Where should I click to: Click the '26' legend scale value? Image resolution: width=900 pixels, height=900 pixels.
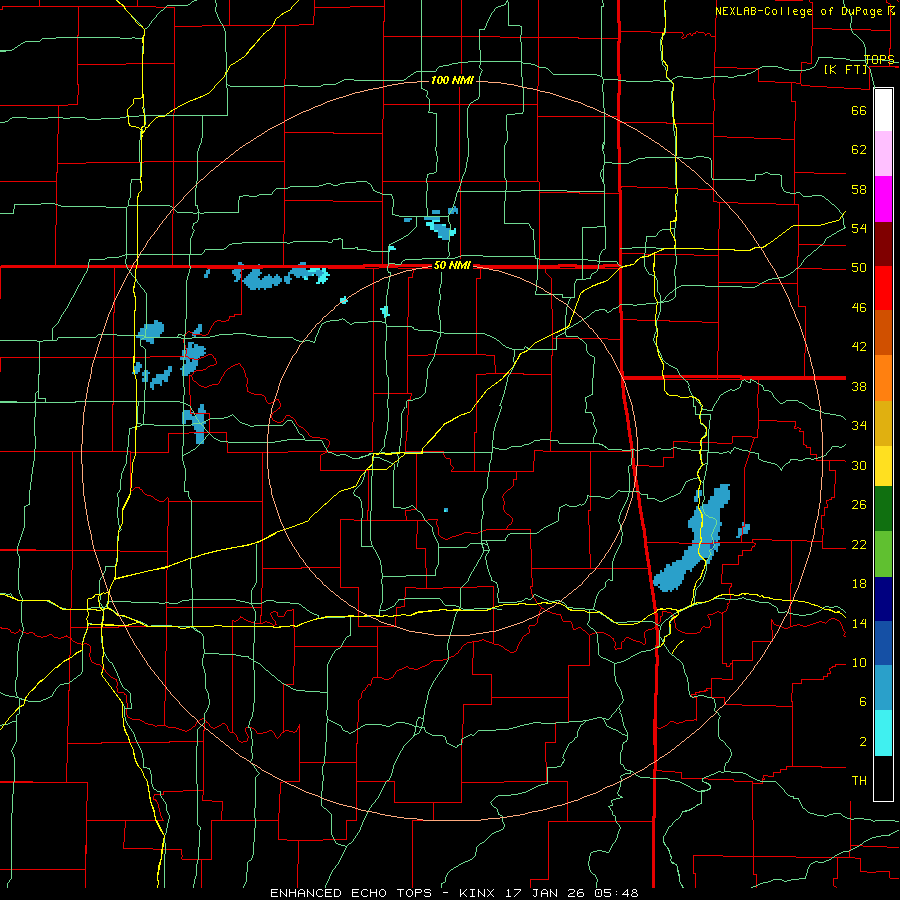coord(859,505)
